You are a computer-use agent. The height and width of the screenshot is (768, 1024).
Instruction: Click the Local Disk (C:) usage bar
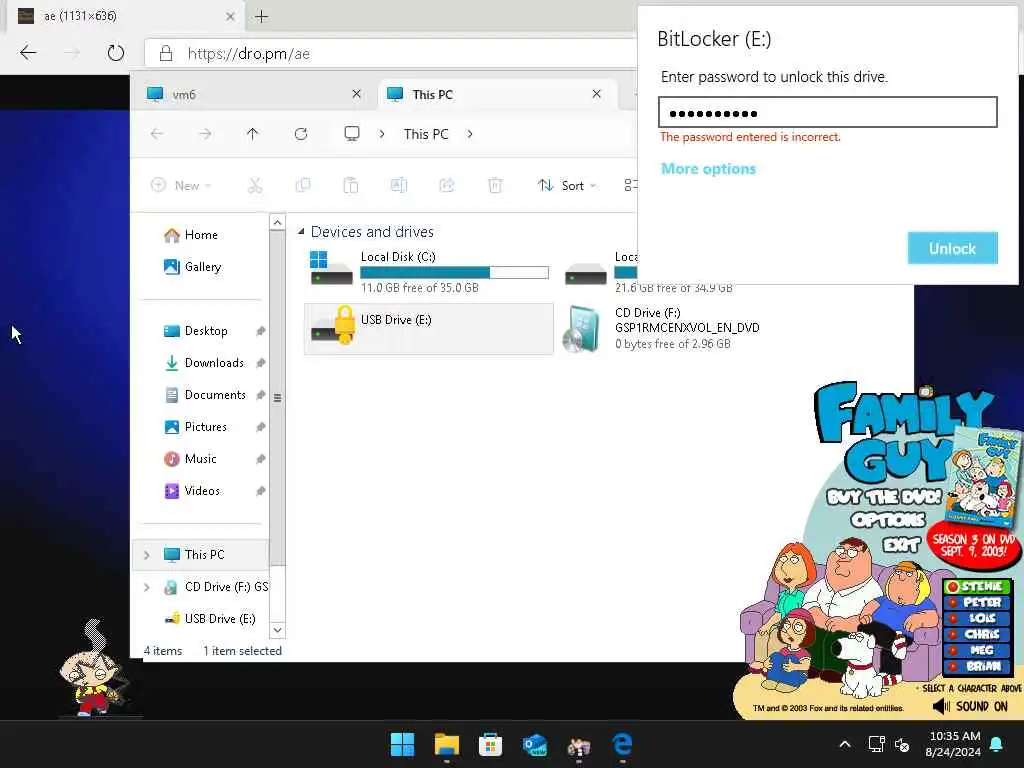(454, 272)
